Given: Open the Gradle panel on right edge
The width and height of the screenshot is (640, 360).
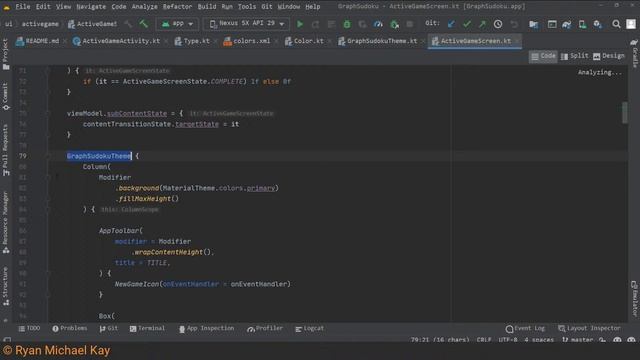Looking at the screenshot, I should coord(634,53).
